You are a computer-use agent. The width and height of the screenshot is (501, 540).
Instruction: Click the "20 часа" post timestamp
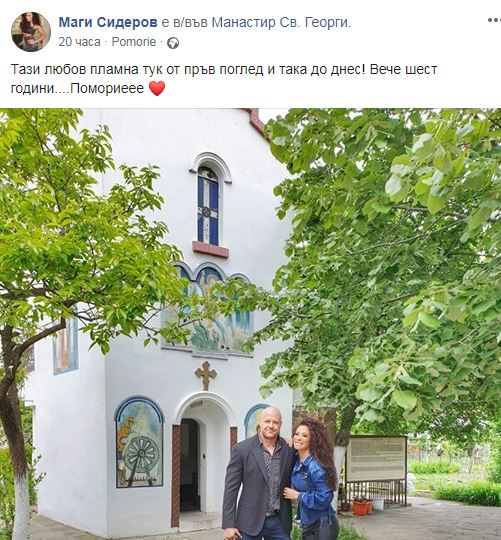(x=79, y=42)
